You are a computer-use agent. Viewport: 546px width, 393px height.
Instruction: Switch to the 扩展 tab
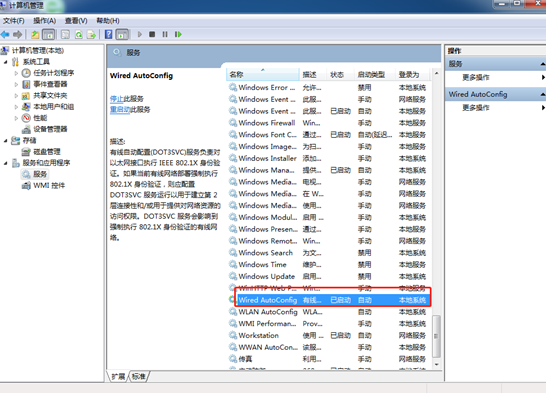click(118, 376)
